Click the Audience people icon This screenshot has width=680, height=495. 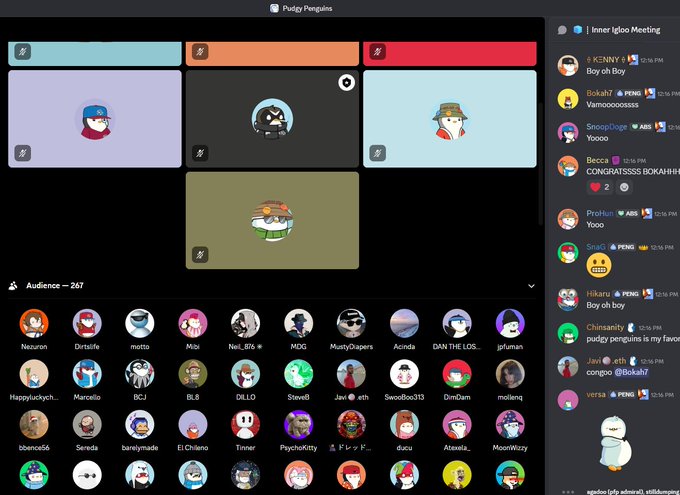pos(13,285)
